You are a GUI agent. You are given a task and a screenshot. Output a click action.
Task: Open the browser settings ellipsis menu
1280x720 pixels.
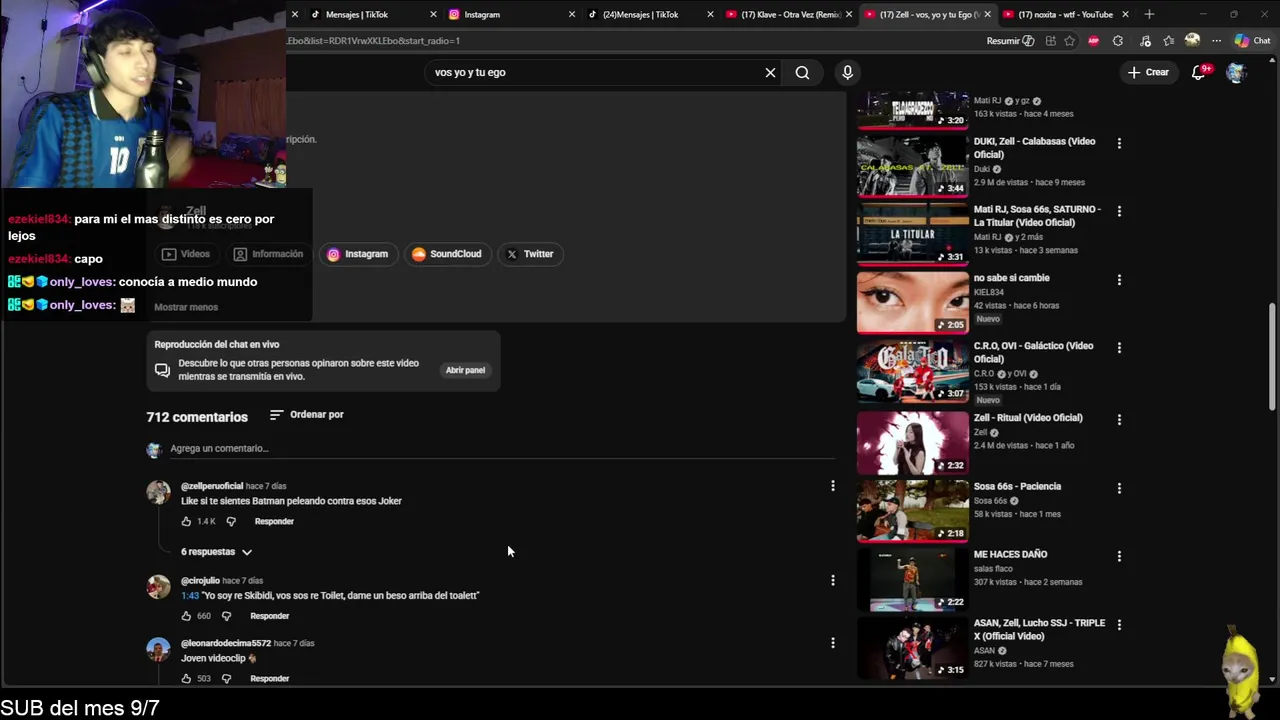pyautogui.click(x=1216, y=41)
